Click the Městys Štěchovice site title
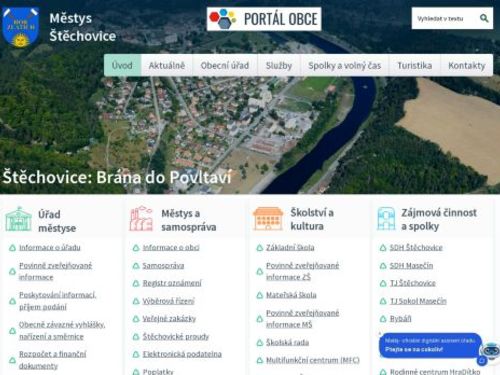This screenshot has width=500, height=375. coord(83,27)
